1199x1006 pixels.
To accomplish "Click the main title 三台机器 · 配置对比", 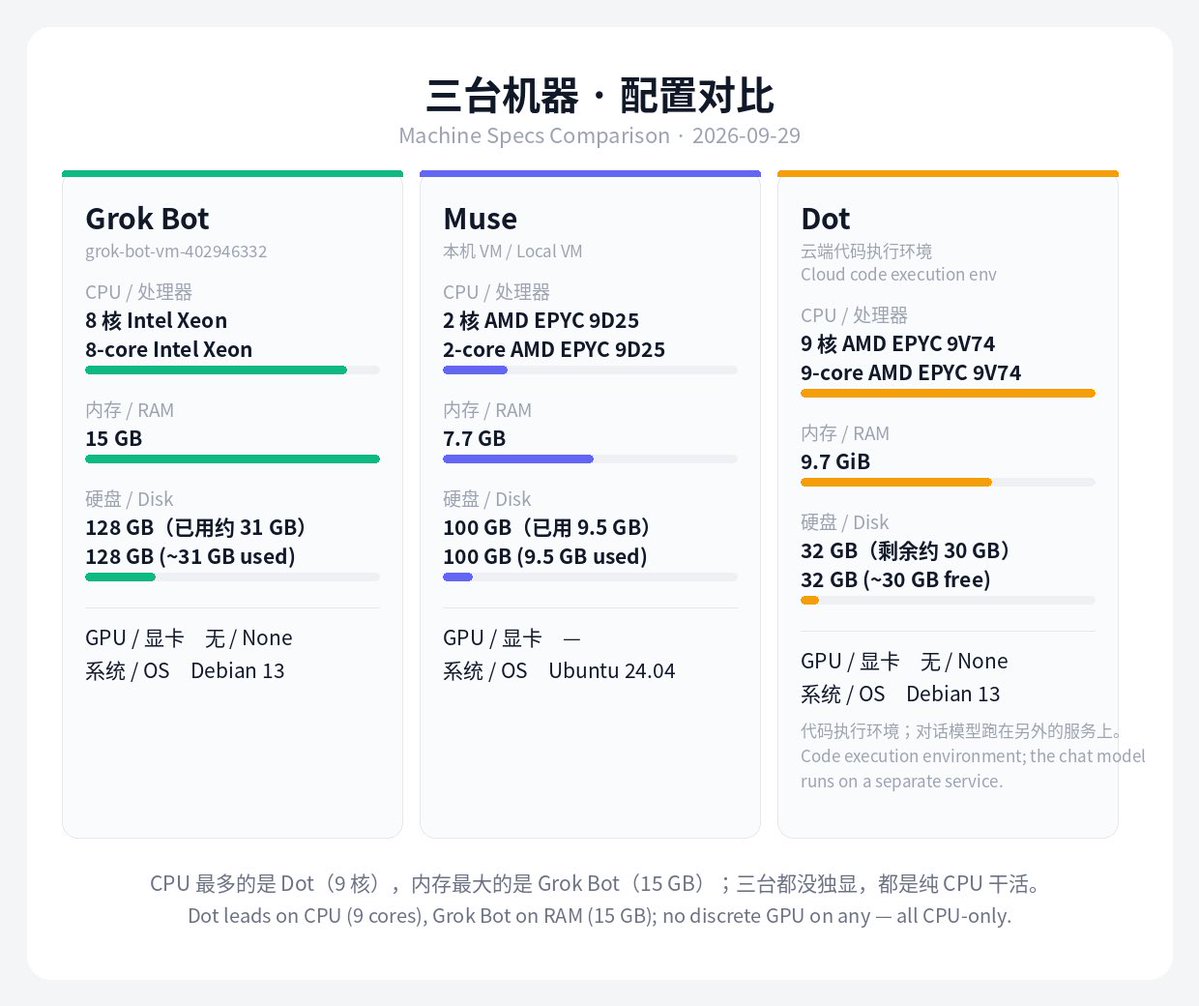I will point(600,96).
